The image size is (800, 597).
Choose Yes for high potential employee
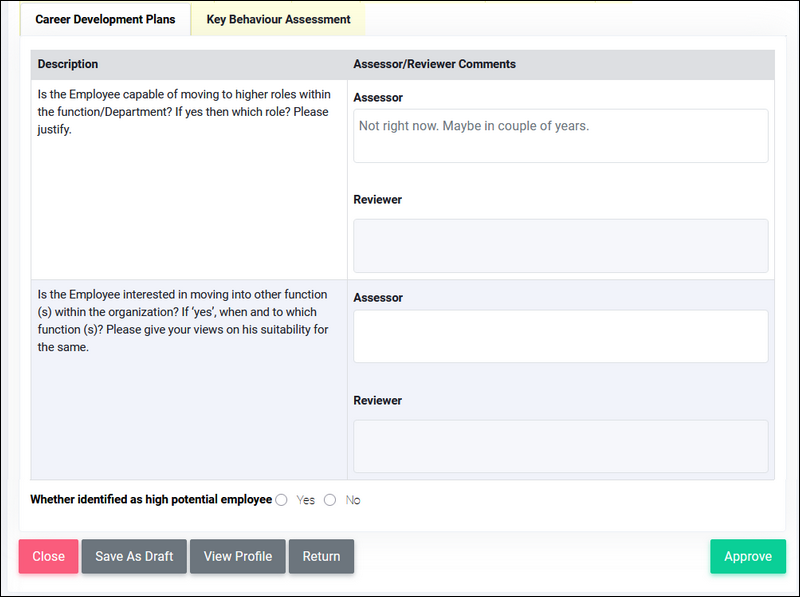coord(282,500)
